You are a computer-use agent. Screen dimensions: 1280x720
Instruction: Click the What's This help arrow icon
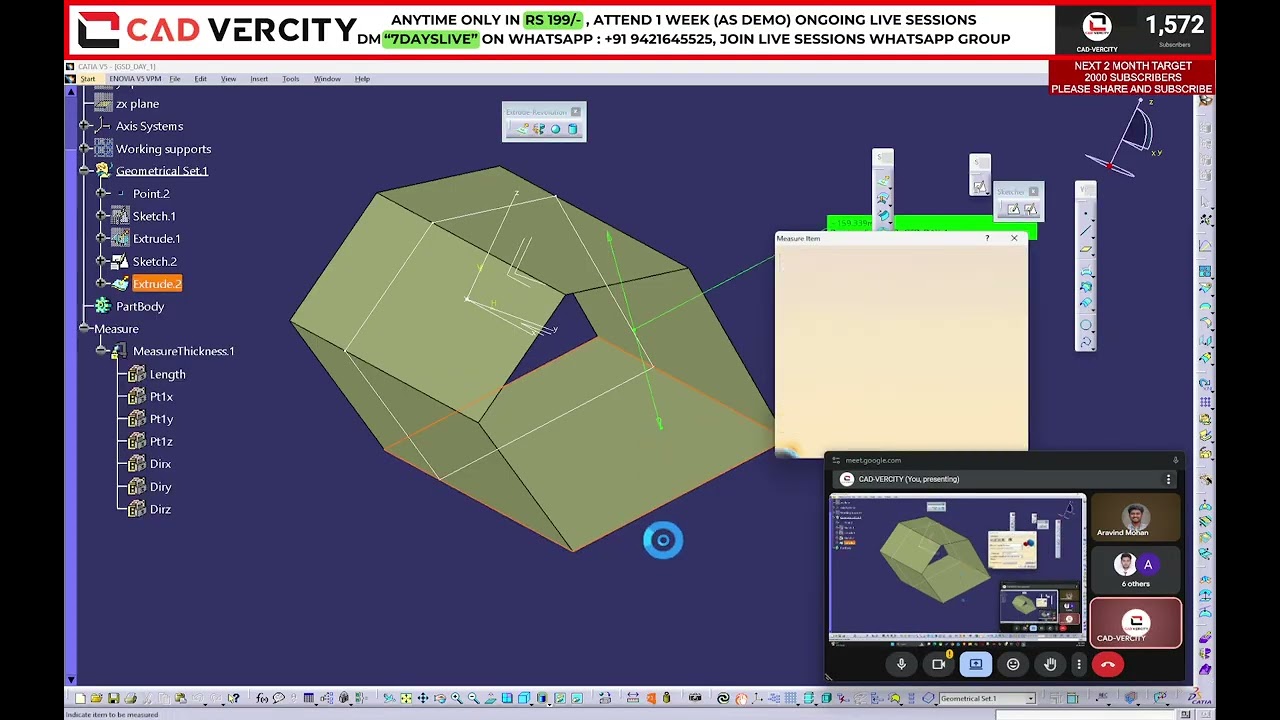click(233, 698)
